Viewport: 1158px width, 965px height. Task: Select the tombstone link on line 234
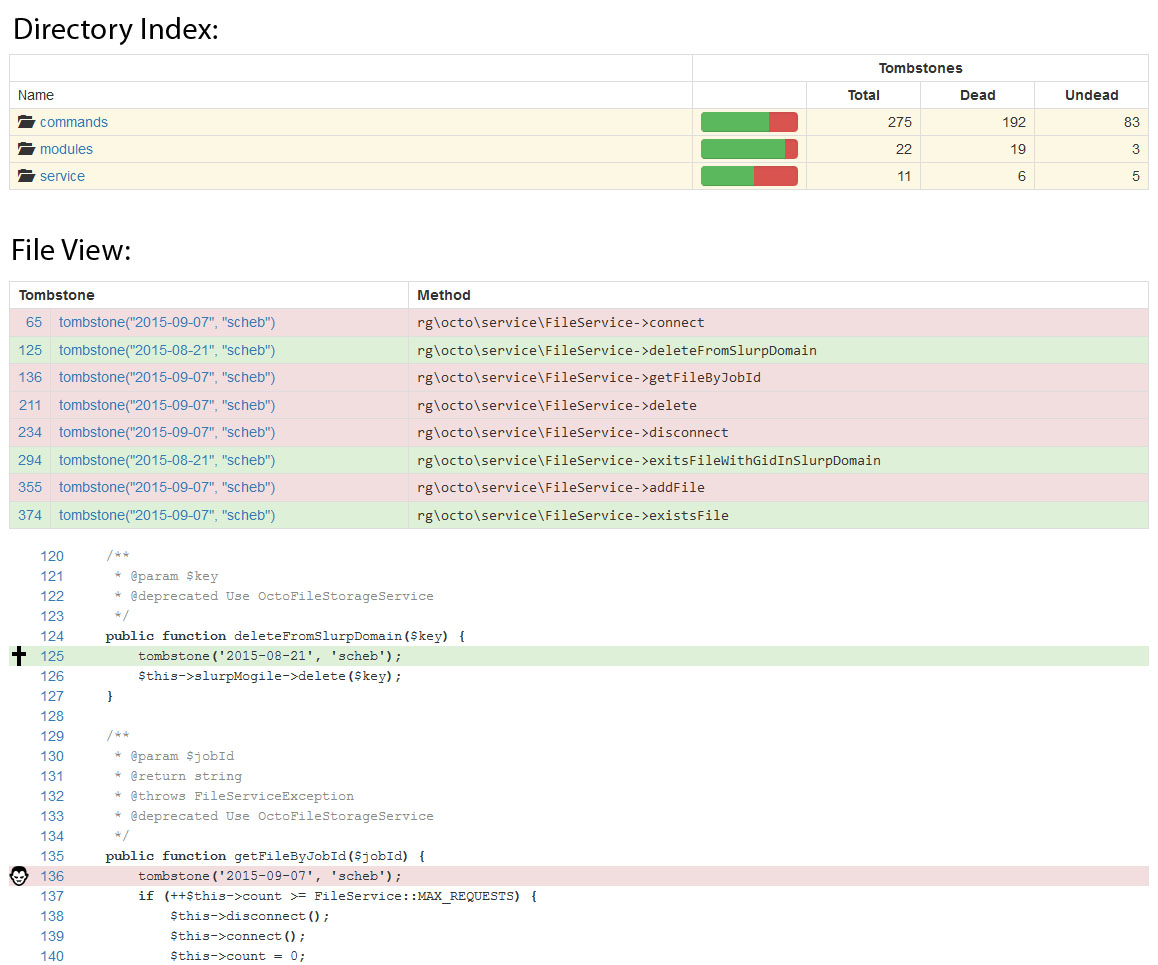[167, 432]
